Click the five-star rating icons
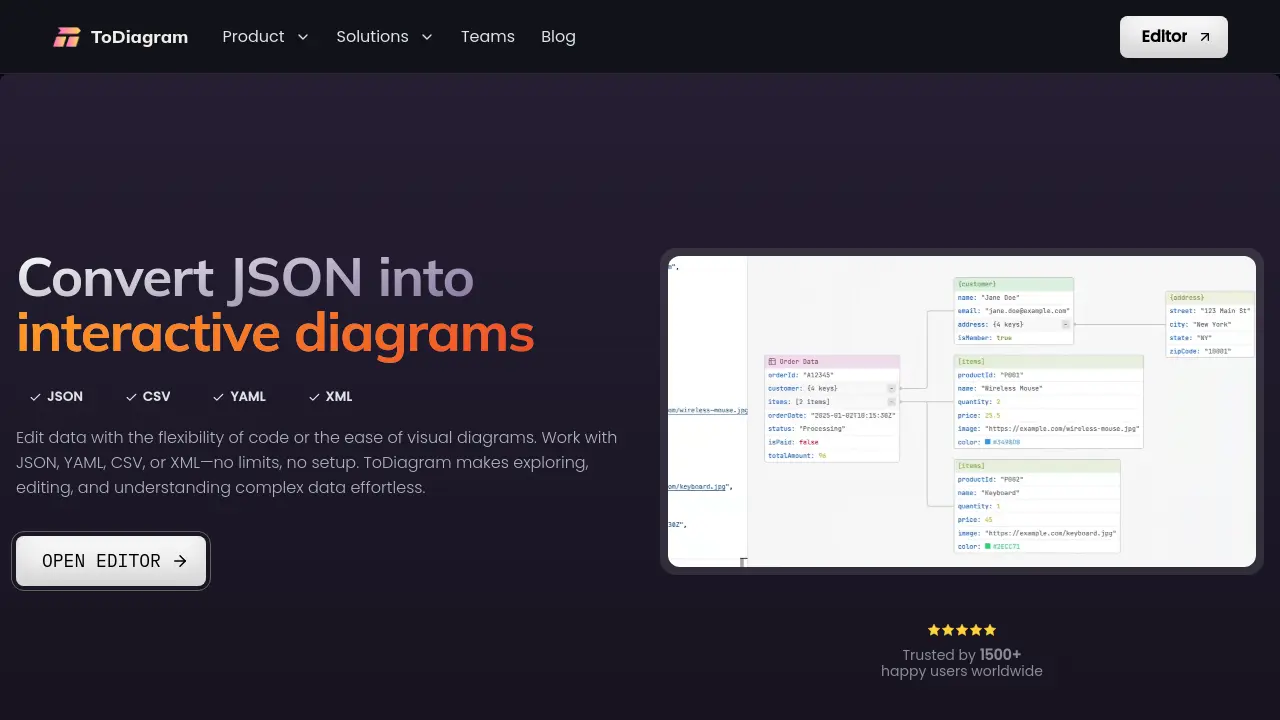The width and height of the screenshot is (1280, 720). point(962,630)
